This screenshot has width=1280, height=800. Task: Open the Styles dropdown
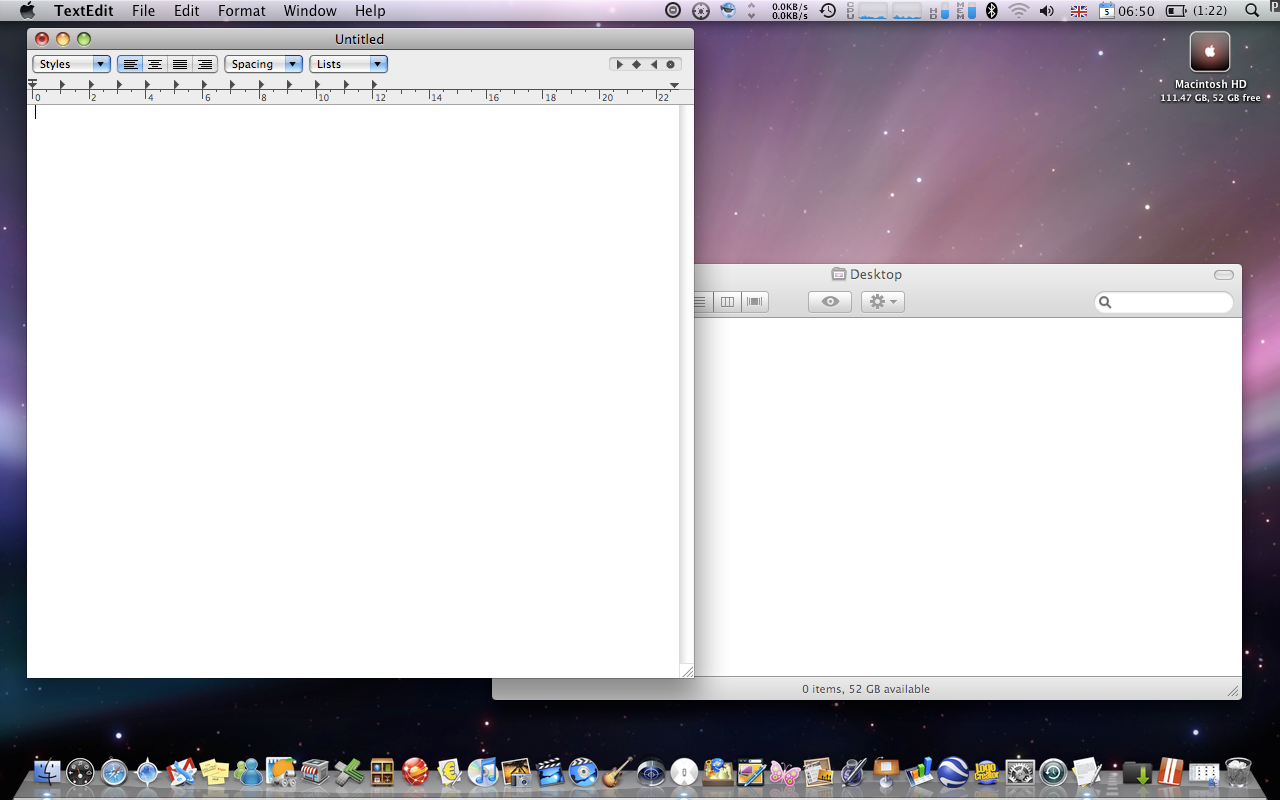click(71, 64)
